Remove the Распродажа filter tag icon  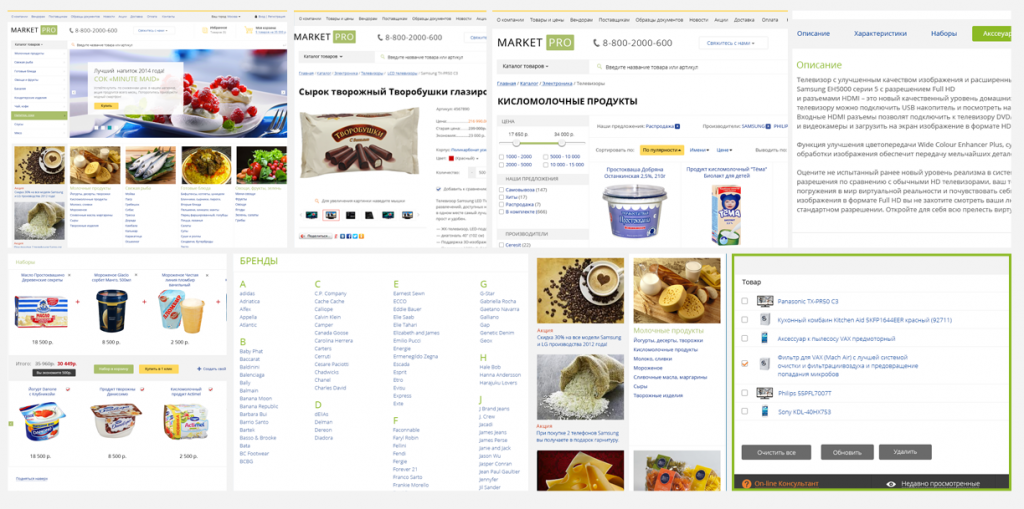tap(677, 127)
